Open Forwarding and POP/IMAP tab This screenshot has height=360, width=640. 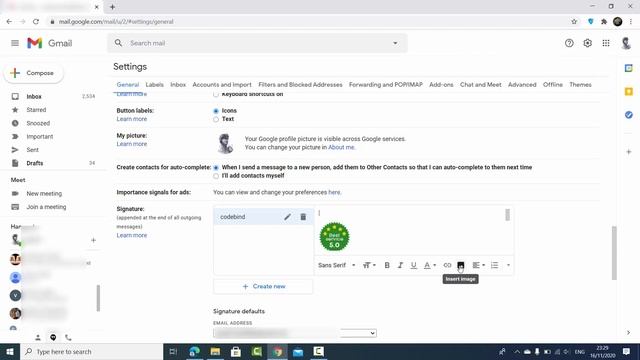385,84
